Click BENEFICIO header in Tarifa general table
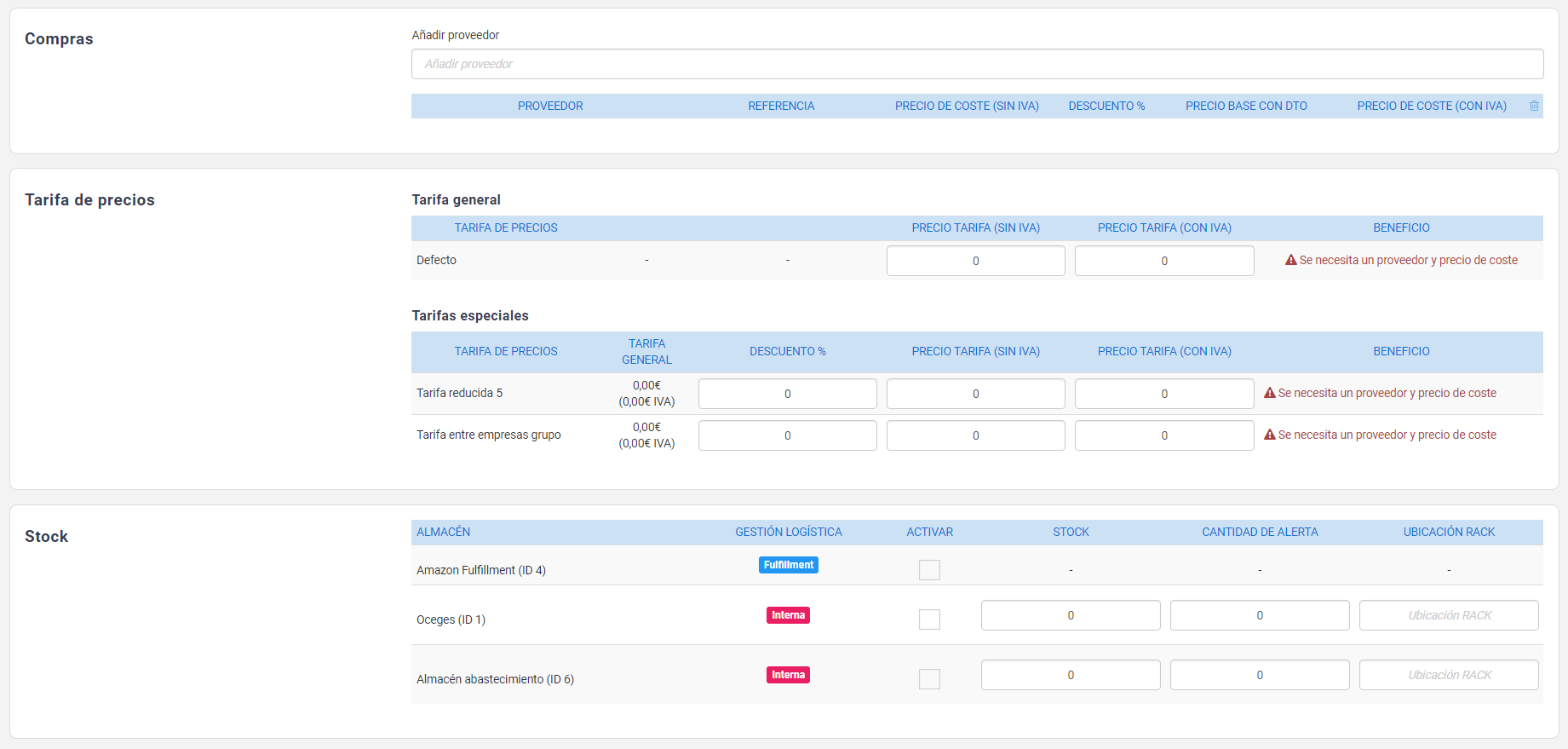The image size is (1568, 749). point(1401,228)
